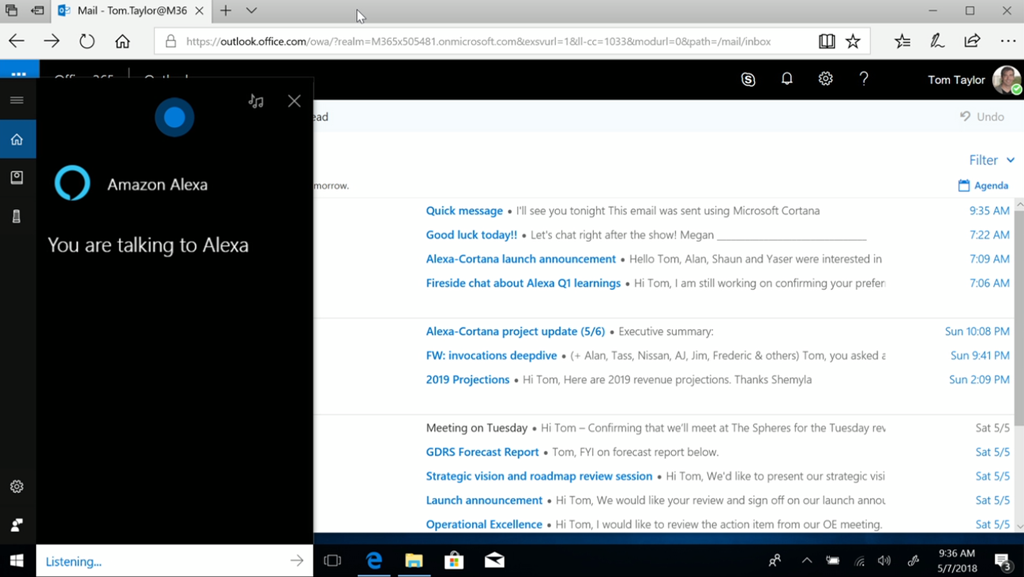Open Action Center notifications icon
Screen dimensions: 1024x577
pyautogui.click(x=1003, y=561)
